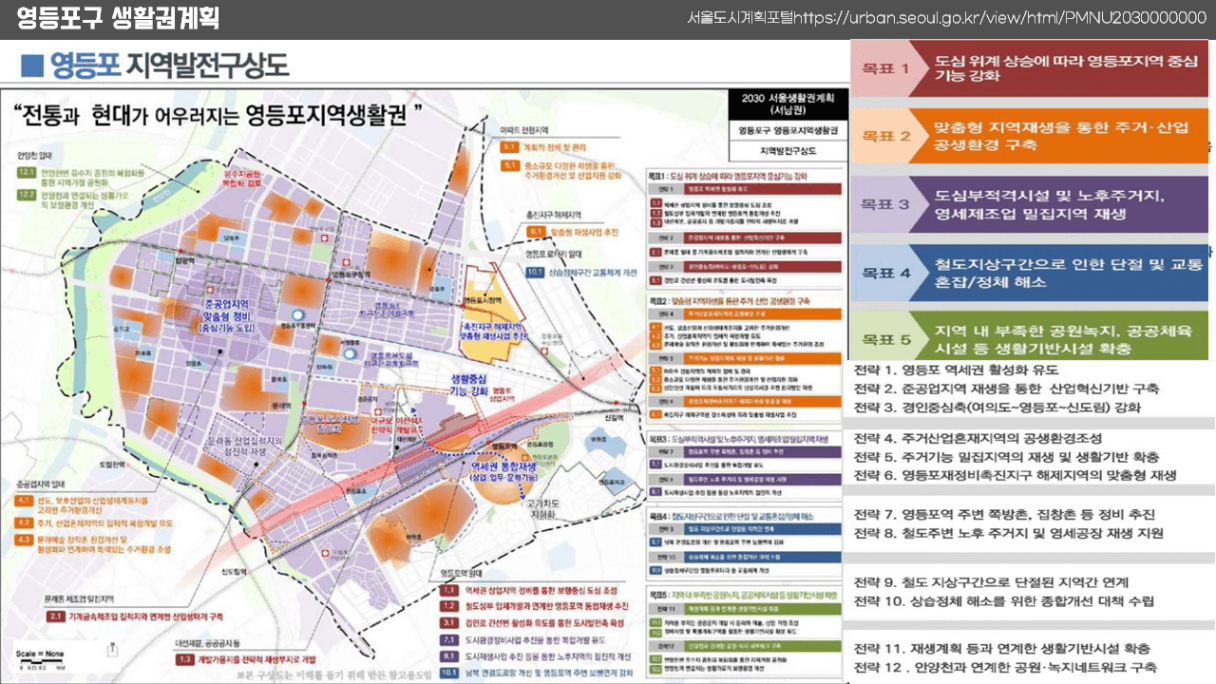Click 전략 4. 주거산업혼재지역의 공생환경조성
Viewport: 1216px width, 684px height.
977,438
